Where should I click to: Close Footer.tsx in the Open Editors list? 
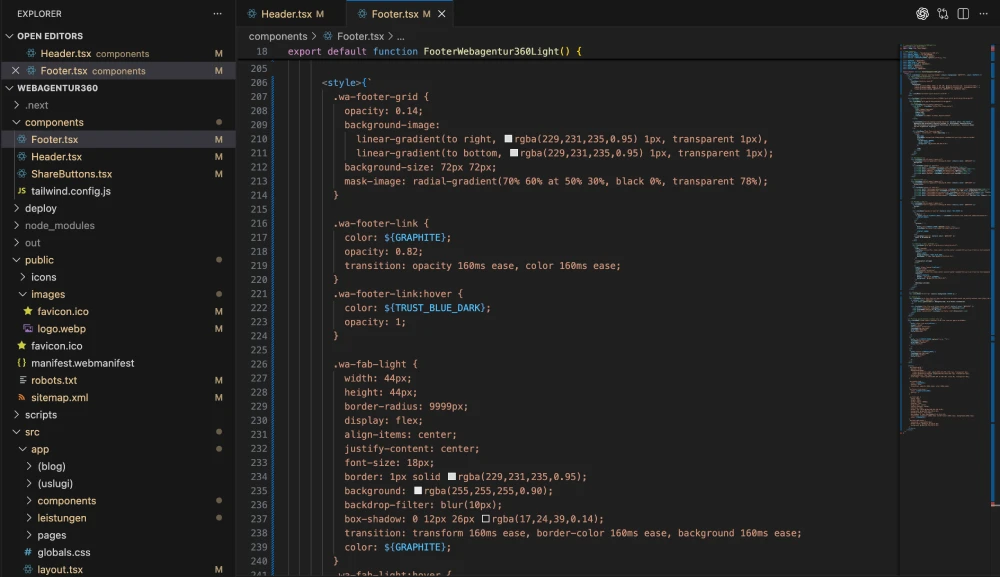[15, 71]
